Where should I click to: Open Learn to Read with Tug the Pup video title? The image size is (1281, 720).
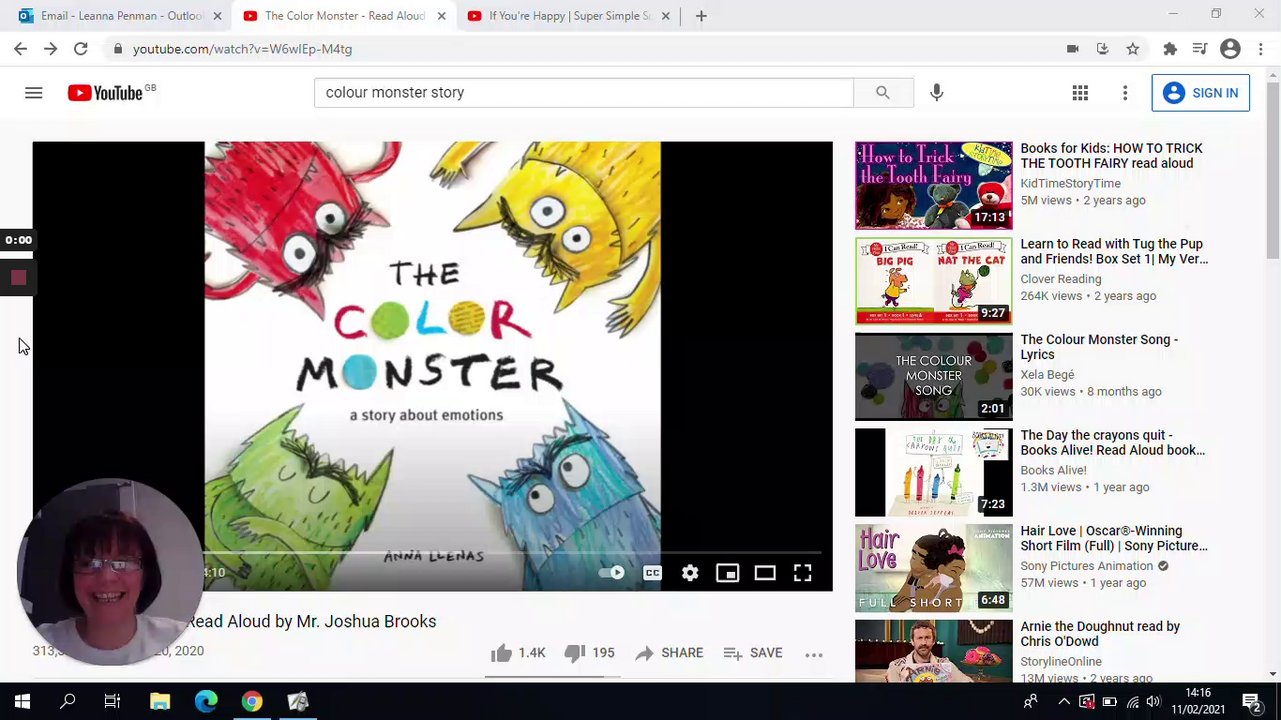1114,251
